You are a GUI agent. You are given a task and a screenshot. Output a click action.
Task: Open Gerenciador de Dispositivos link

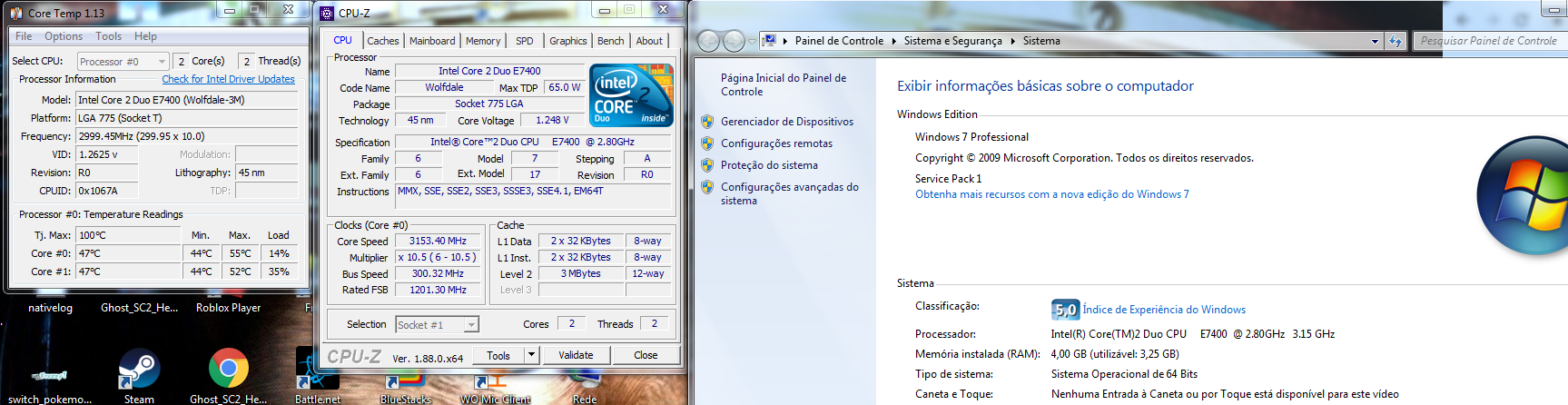pyautogui.click(x=787, y=122)
